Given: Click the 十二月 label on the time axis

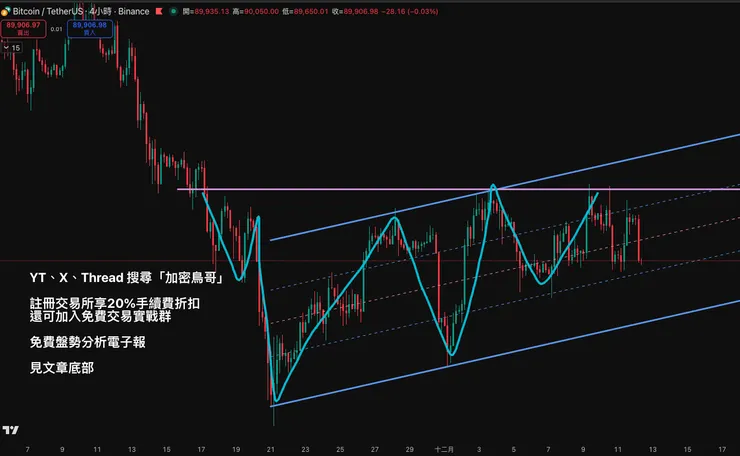Looking at the screenshot, I should coord(444,449).
